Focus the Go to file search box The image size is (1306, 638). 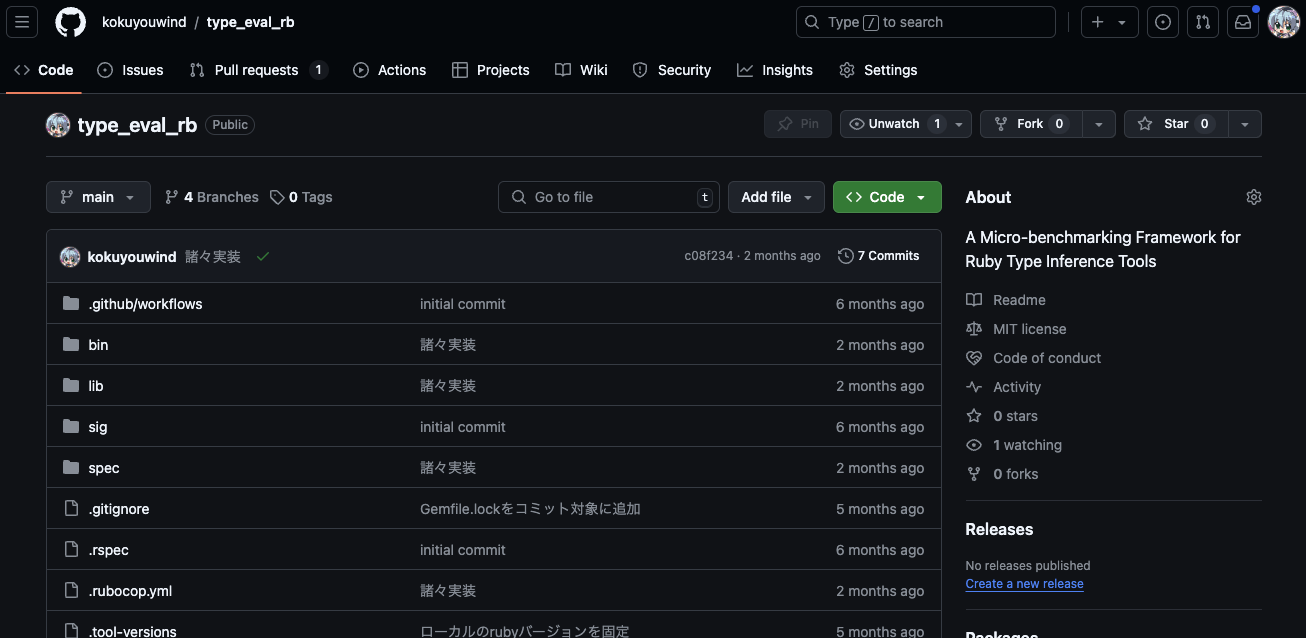point(609,197)
